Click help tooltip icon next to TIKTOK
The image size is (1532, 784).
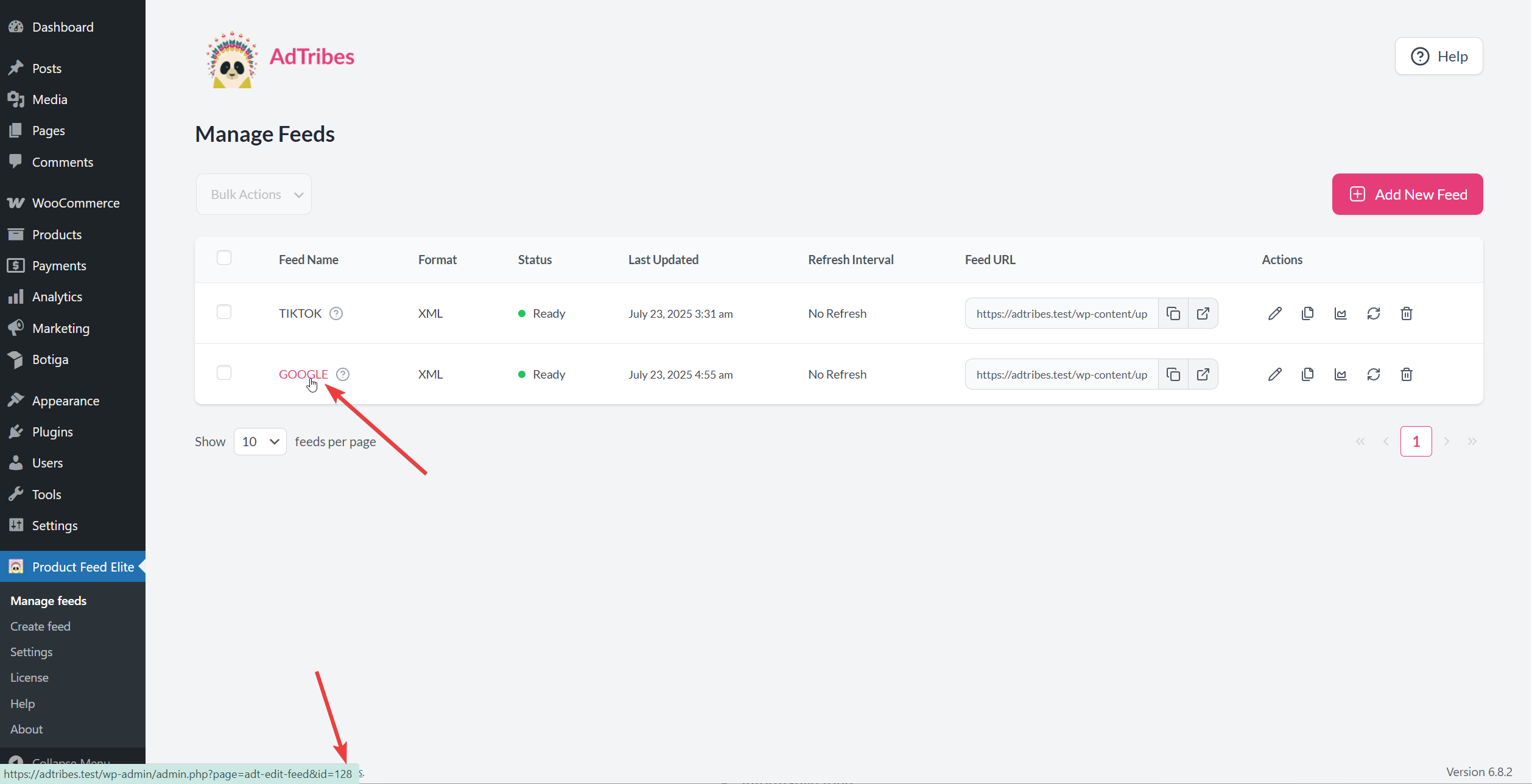(x=336, y=313)
